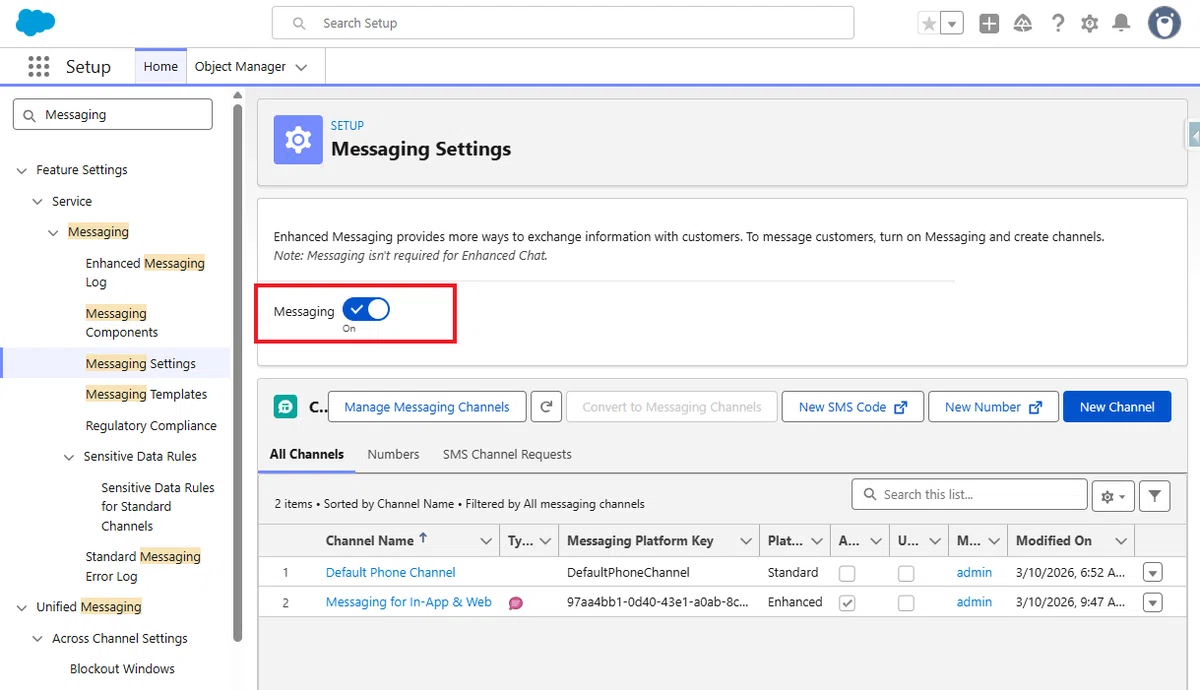
Task: Open the notifications bell
Action: (1122, 23)
